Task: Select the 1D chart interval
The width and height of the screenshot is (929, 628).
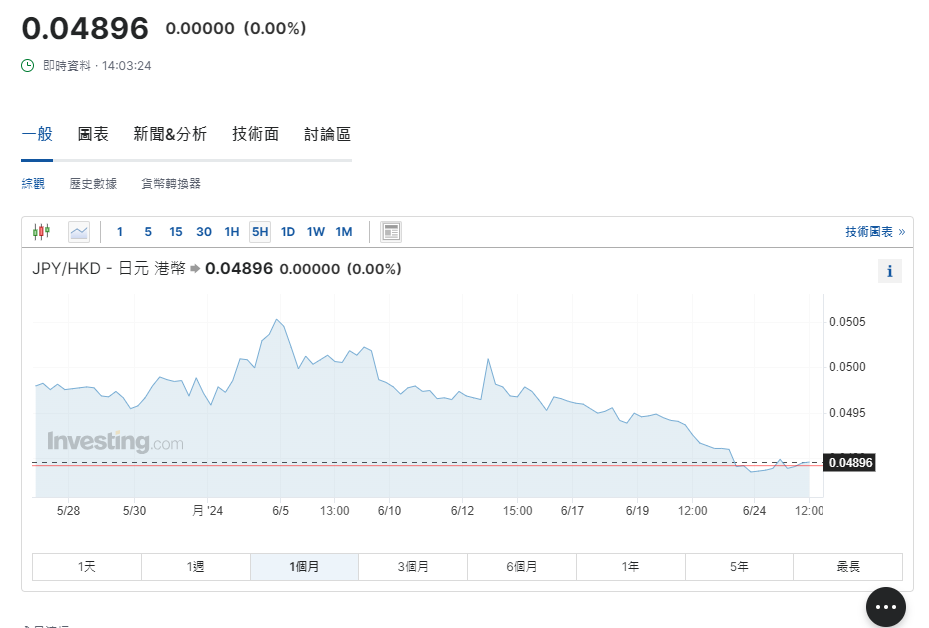Action: pos(288,232)
